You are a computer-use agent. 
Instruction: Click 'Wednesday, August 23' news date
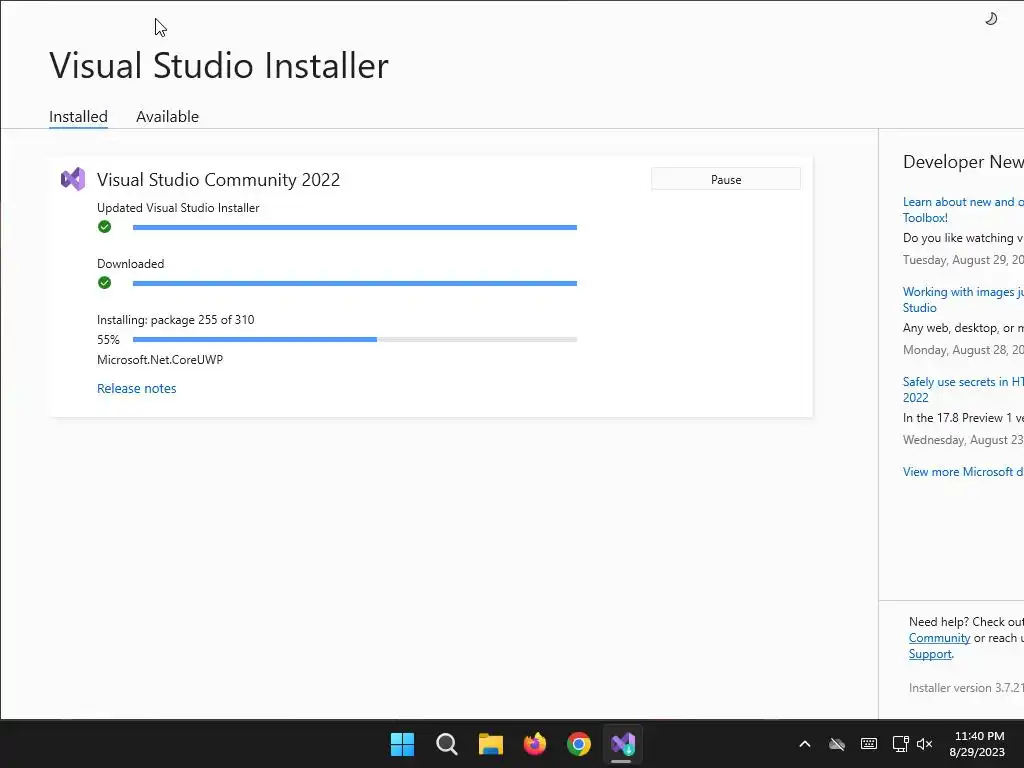tap(963, 440)
